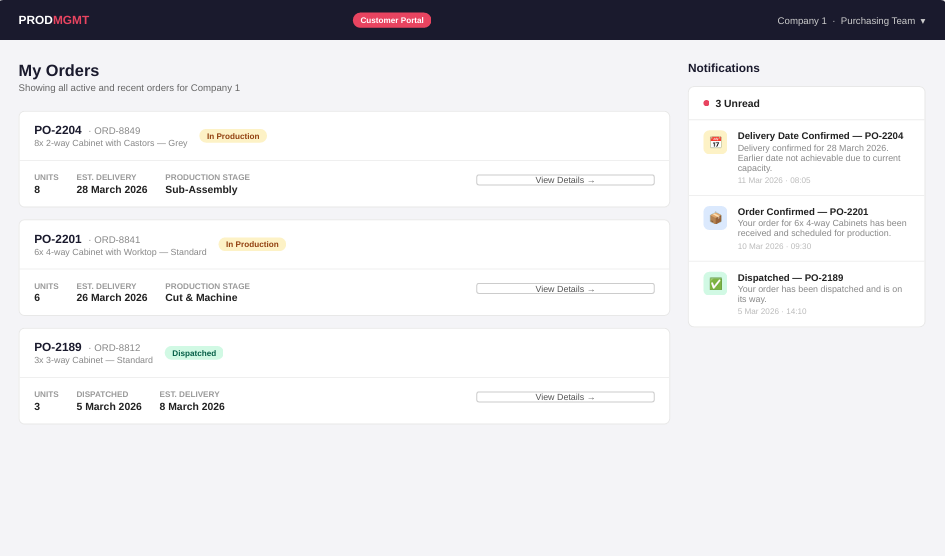Screen dimensions: 945x556
Task: Click the PRODMGMT logo
Action: (54, 20)
